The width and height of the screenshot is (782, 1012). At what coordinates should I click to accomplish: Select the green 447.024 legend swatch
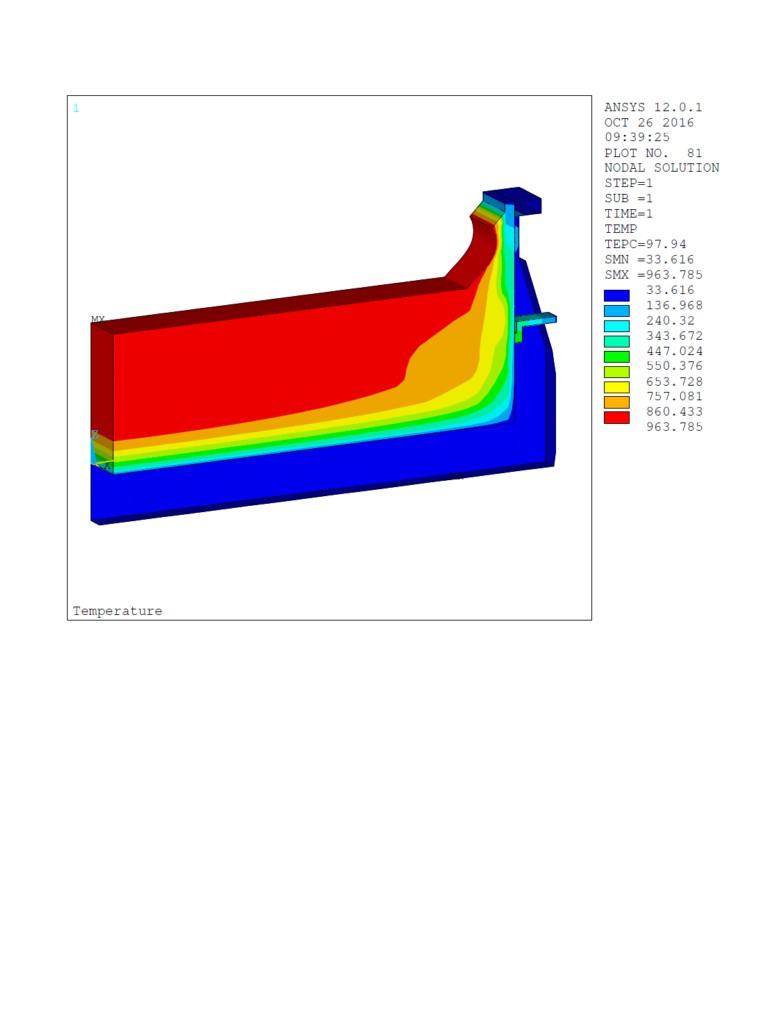coord(616,357)
